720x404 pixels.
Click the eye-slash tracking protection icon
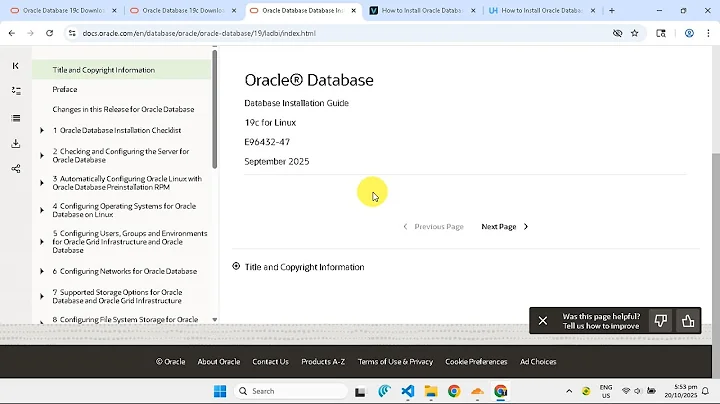(617, 33)
